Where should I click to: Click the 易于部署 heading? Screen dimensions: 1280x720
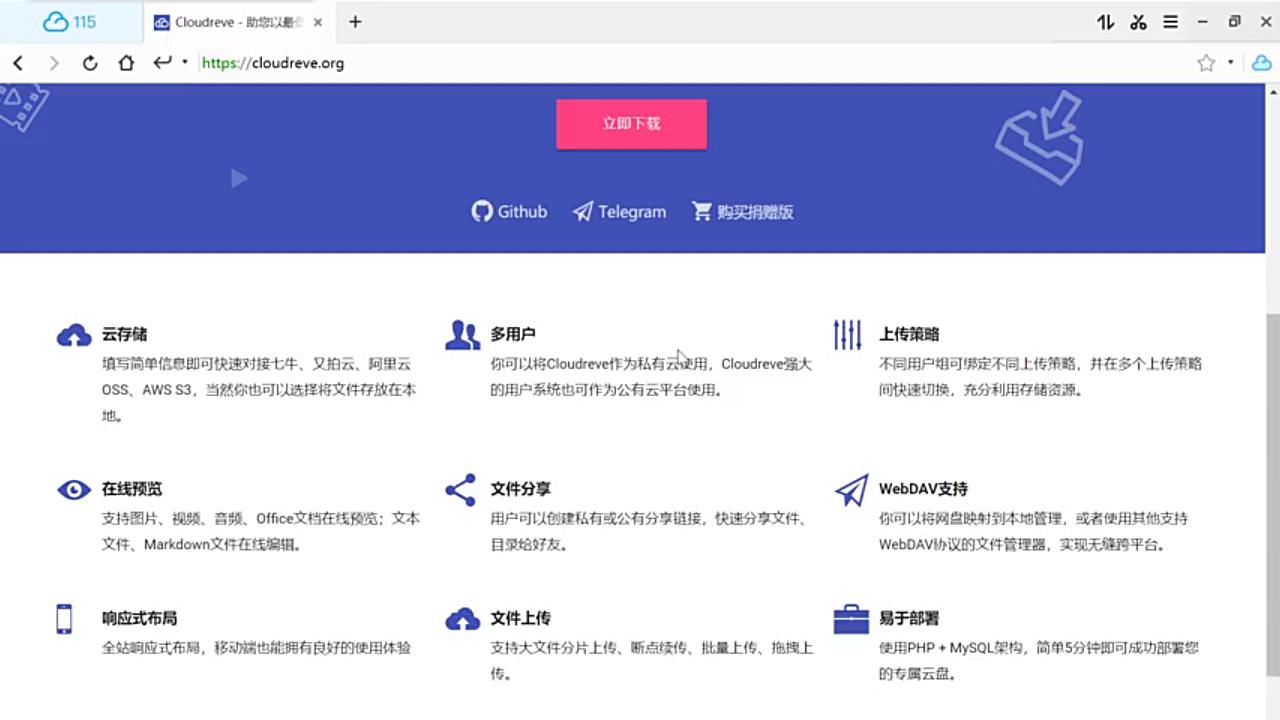coord(909,618)
